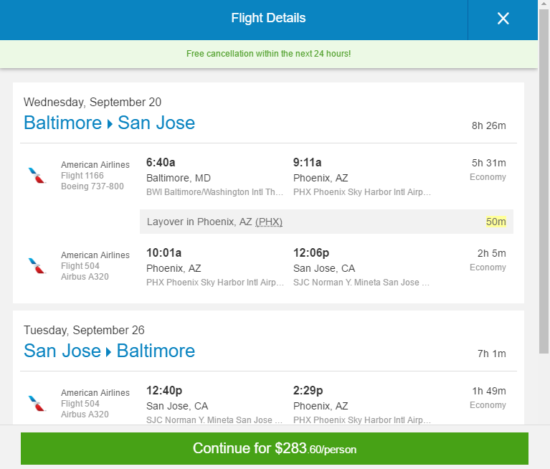Click American Airlines logo for Phoenix–San Jose leg
The image size is (550, 469).
[37, 266]
